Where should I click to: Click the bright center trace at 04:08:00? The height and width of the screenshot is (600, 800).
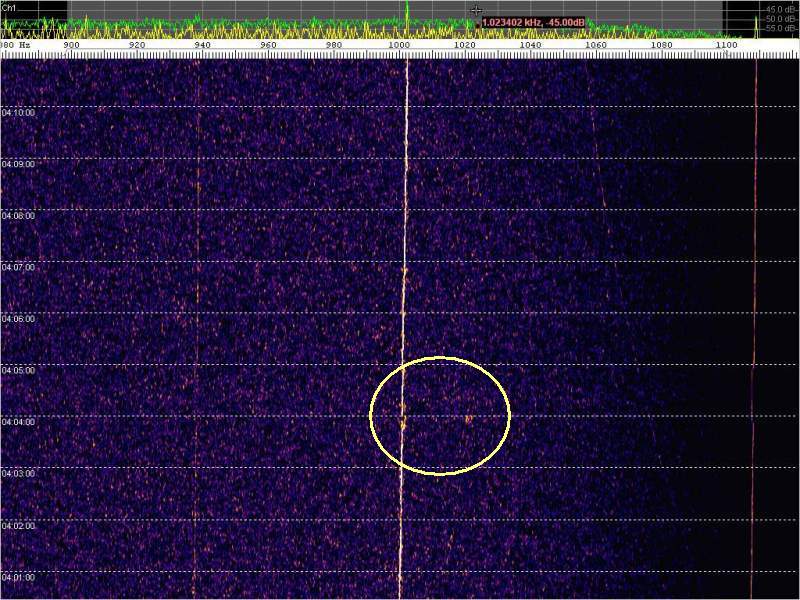(406, 214)
